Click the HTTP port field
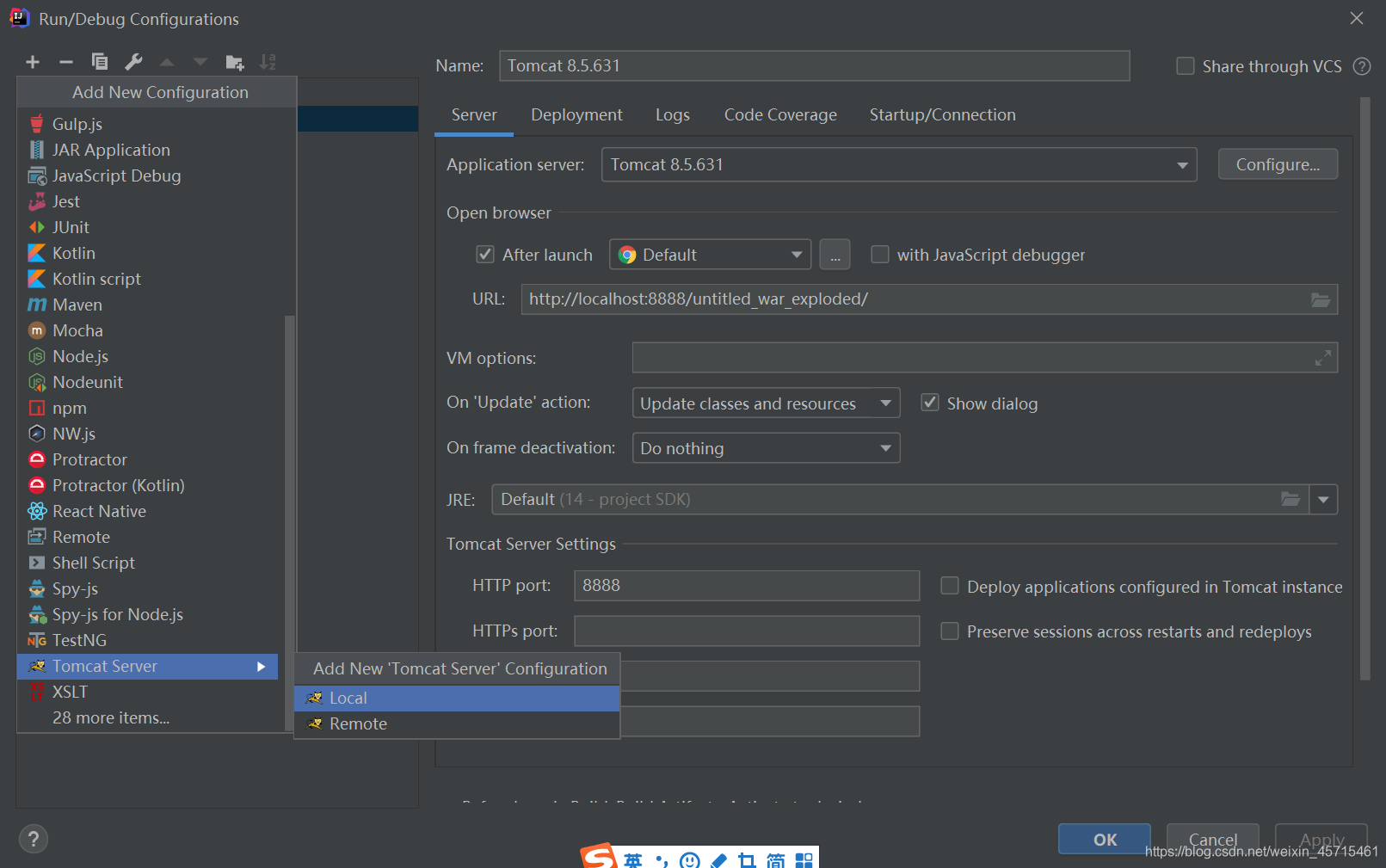Screen dimensions: 1386x868 pyautogui.click(x=747, y=586)
